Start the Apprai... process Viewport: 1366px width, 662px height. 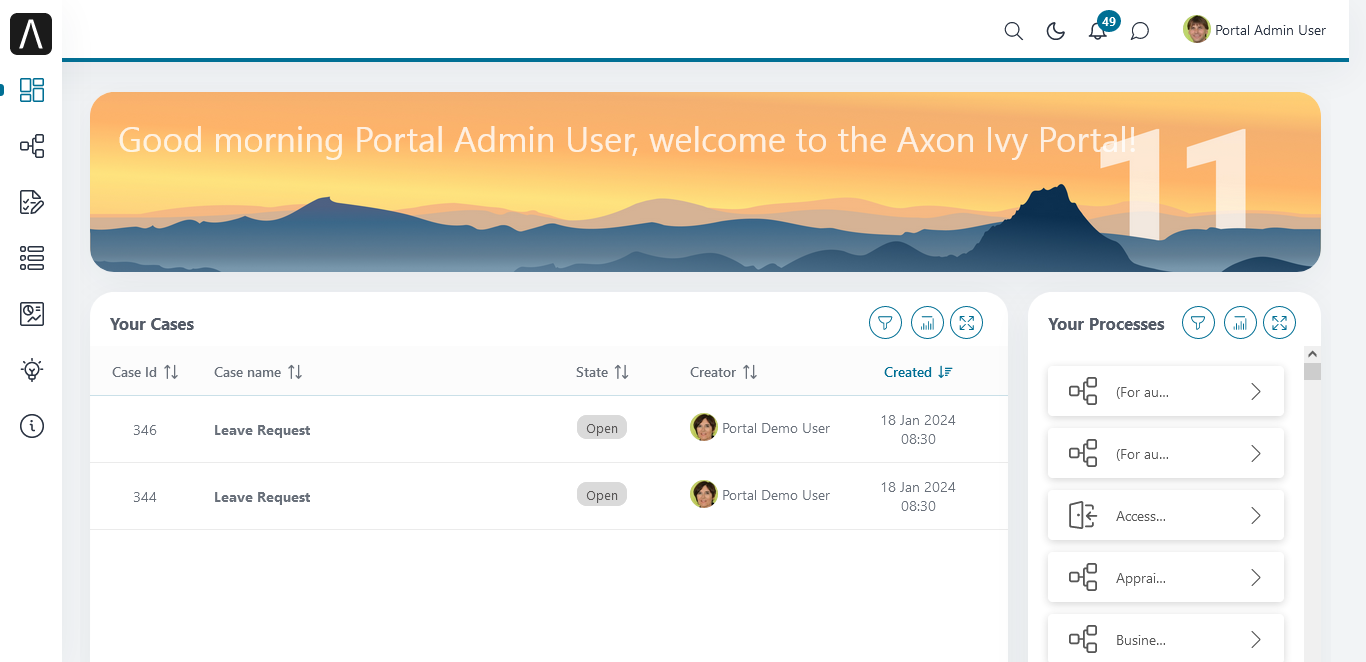point(1166,578)
